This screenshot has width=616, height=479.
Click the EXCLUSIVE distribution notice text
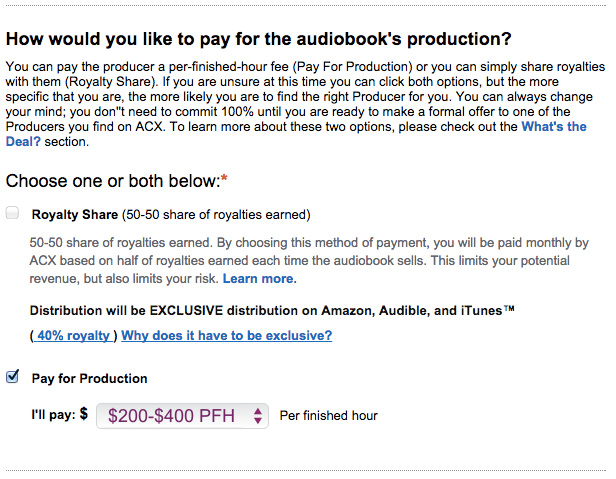click(272, 311)
